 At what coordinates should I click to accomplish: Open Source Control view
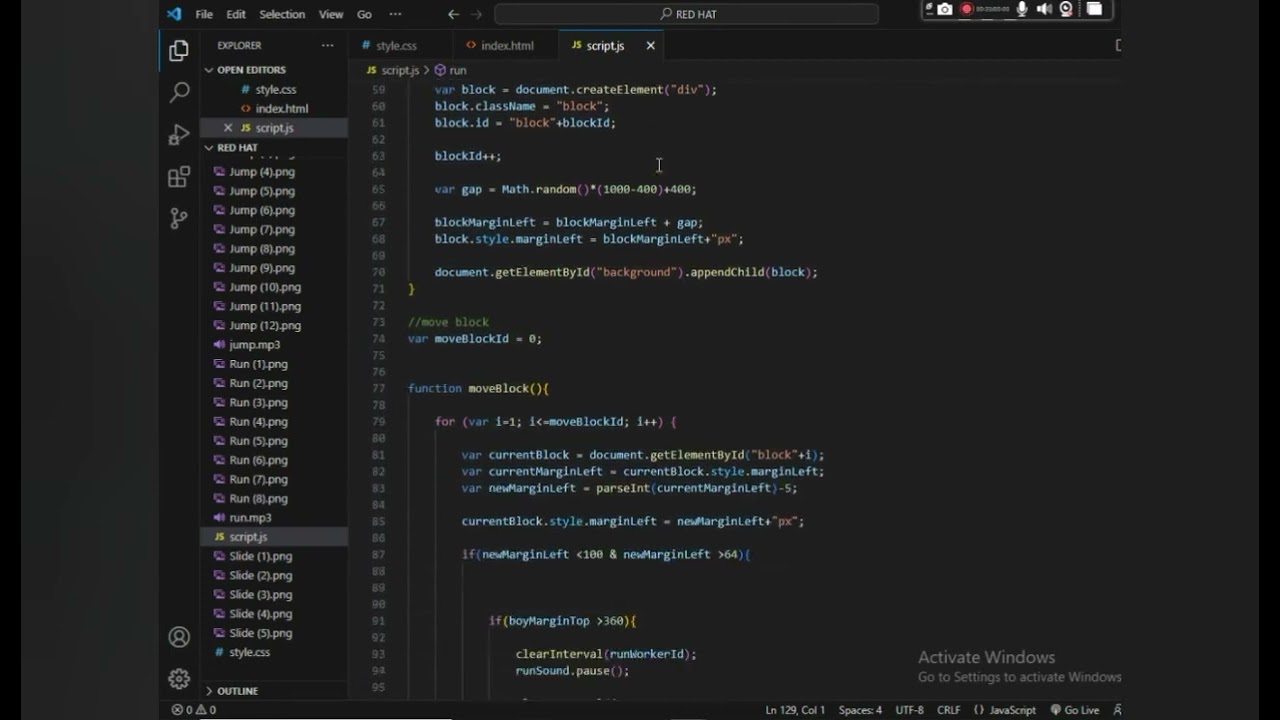[179, 218]
